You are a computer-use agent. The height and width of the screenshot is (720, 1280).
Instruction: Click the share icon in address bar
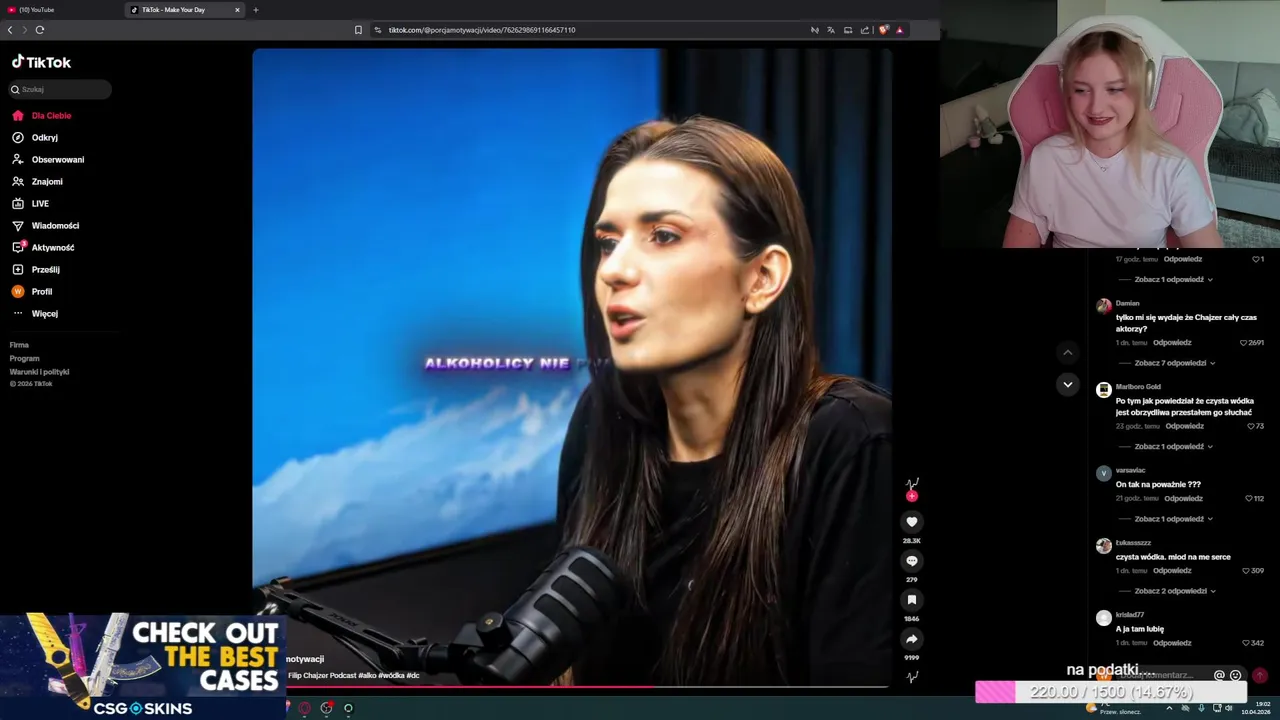coord(864,30)
